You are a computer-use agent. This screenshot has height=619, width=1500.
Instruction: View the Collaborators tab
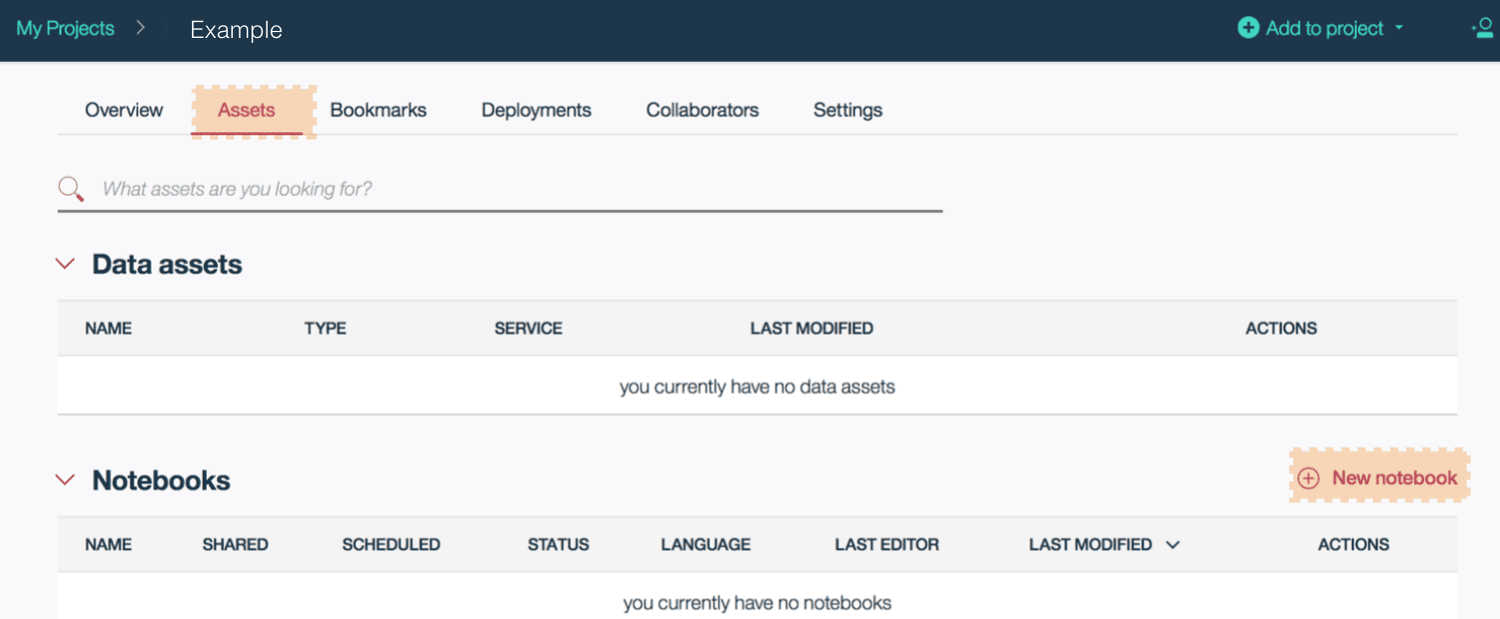(x=702, y=110)
